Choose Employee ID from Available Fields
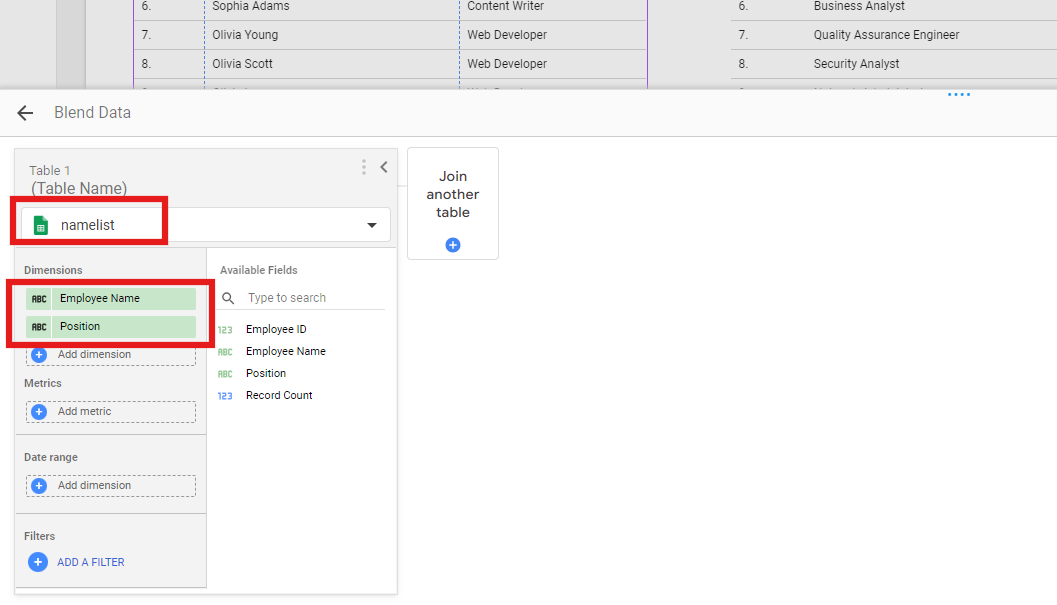The image size is (1057, 605). 276,329
